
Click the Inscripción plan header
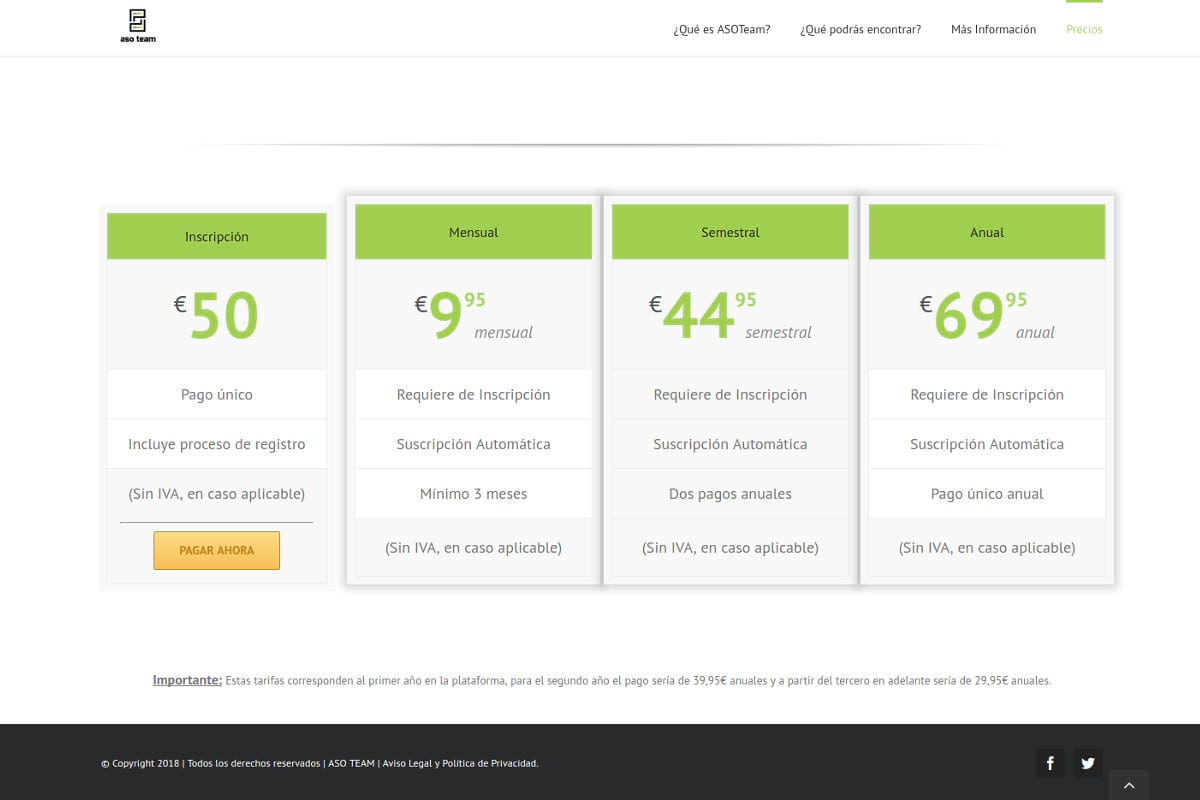click(217, 237)
